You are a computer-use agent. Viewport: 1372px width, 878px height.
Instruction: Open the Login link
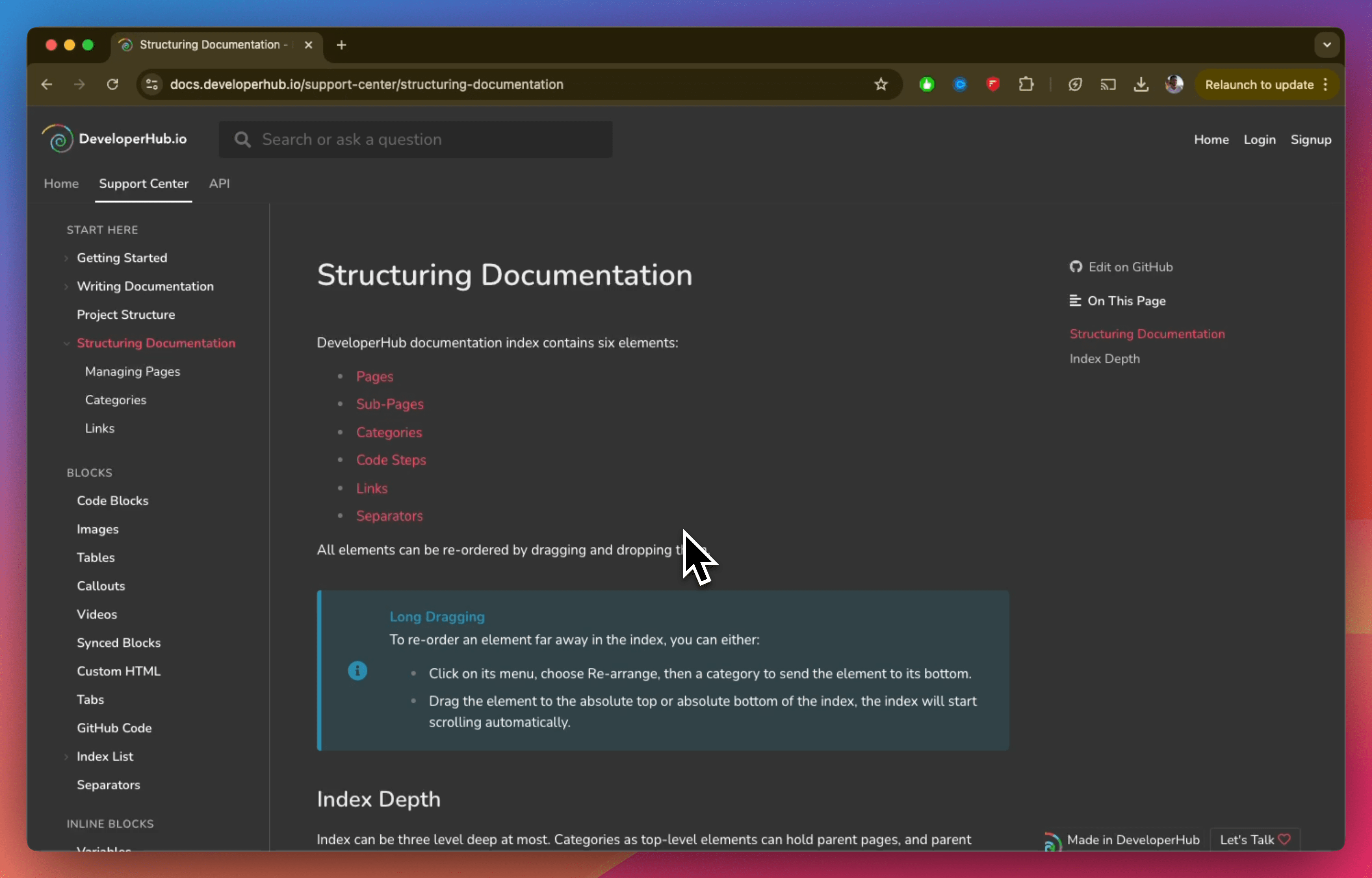tap(1259, 140)
